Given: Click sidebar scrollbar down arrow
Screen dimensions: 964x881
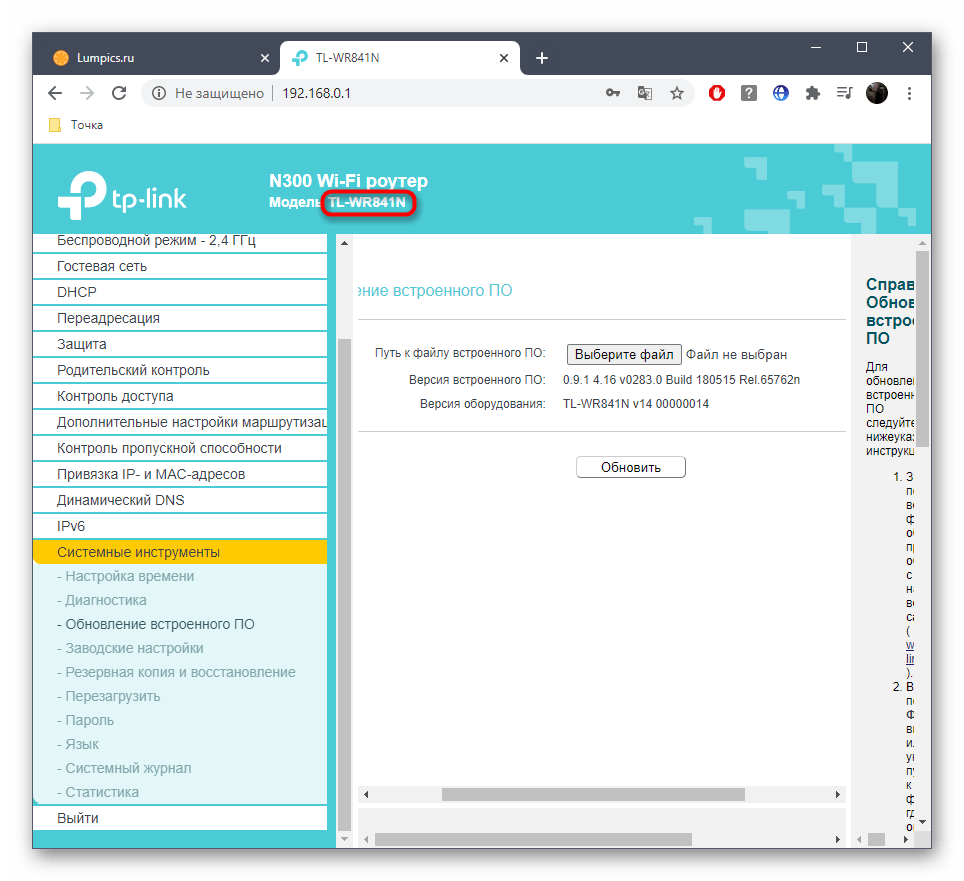Looking at the screenshot, I should point(344,839).
